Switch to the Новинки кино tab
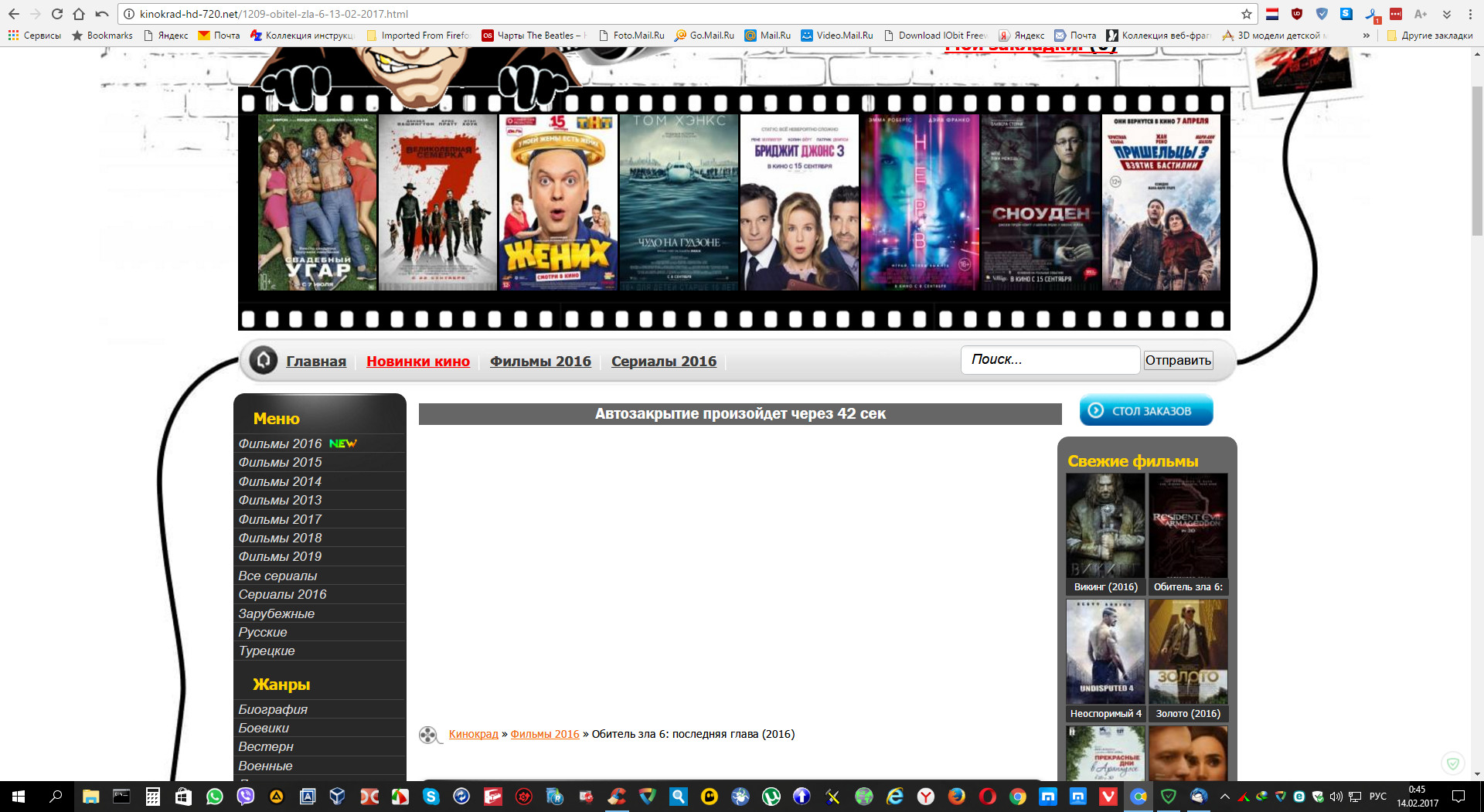Screen dimensions: 1484x812 [417, 361]
